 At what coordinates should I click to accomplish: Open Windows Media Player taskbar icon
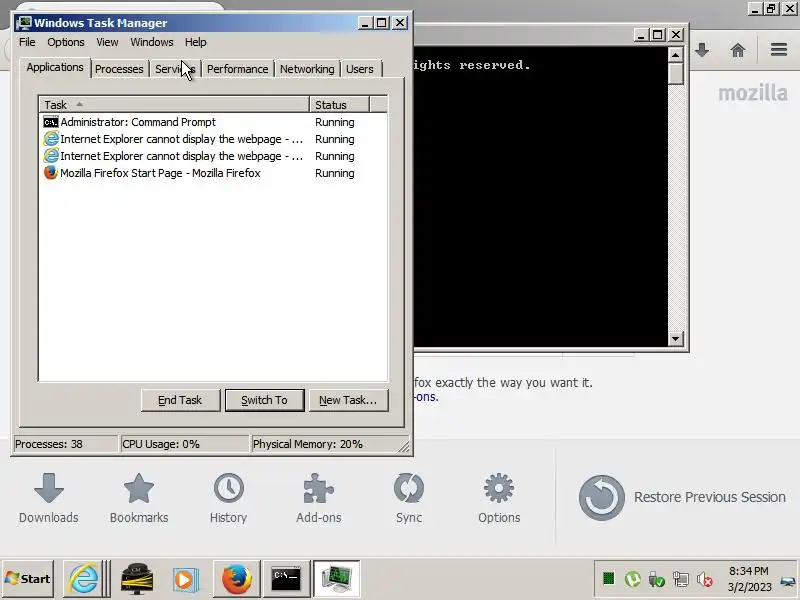(x=185, y=579)
